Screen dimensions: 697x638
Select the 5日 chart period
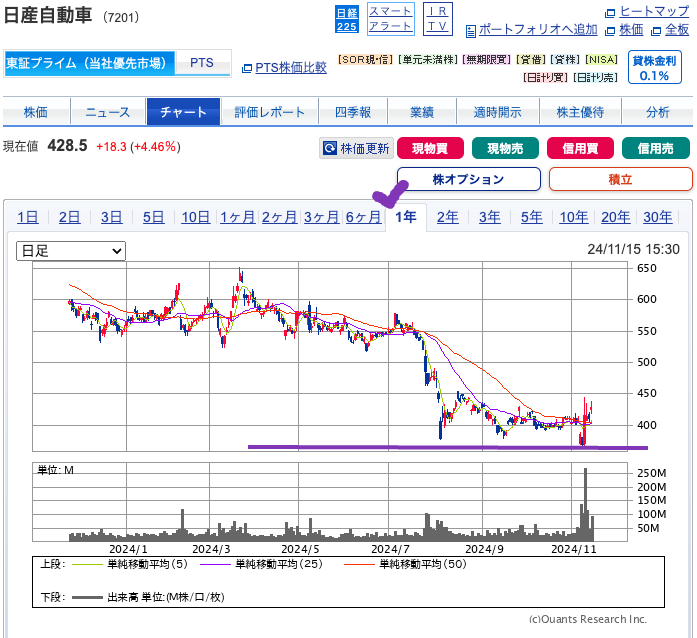[153, 217]
